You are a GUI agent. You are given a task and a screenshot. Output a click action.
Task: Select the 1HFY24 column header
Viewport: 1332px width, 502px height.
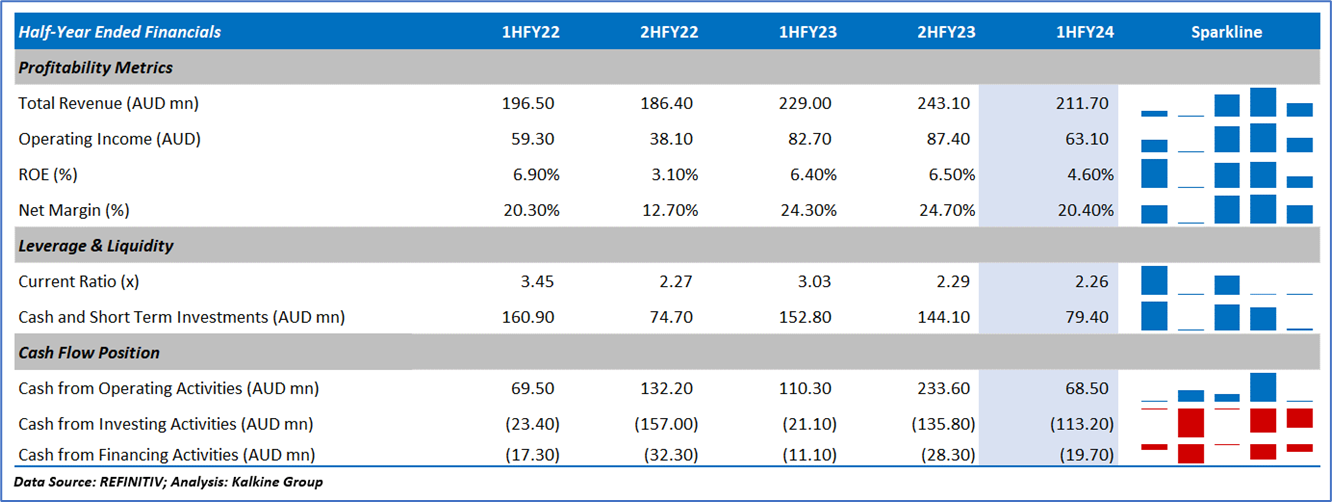1085,32
